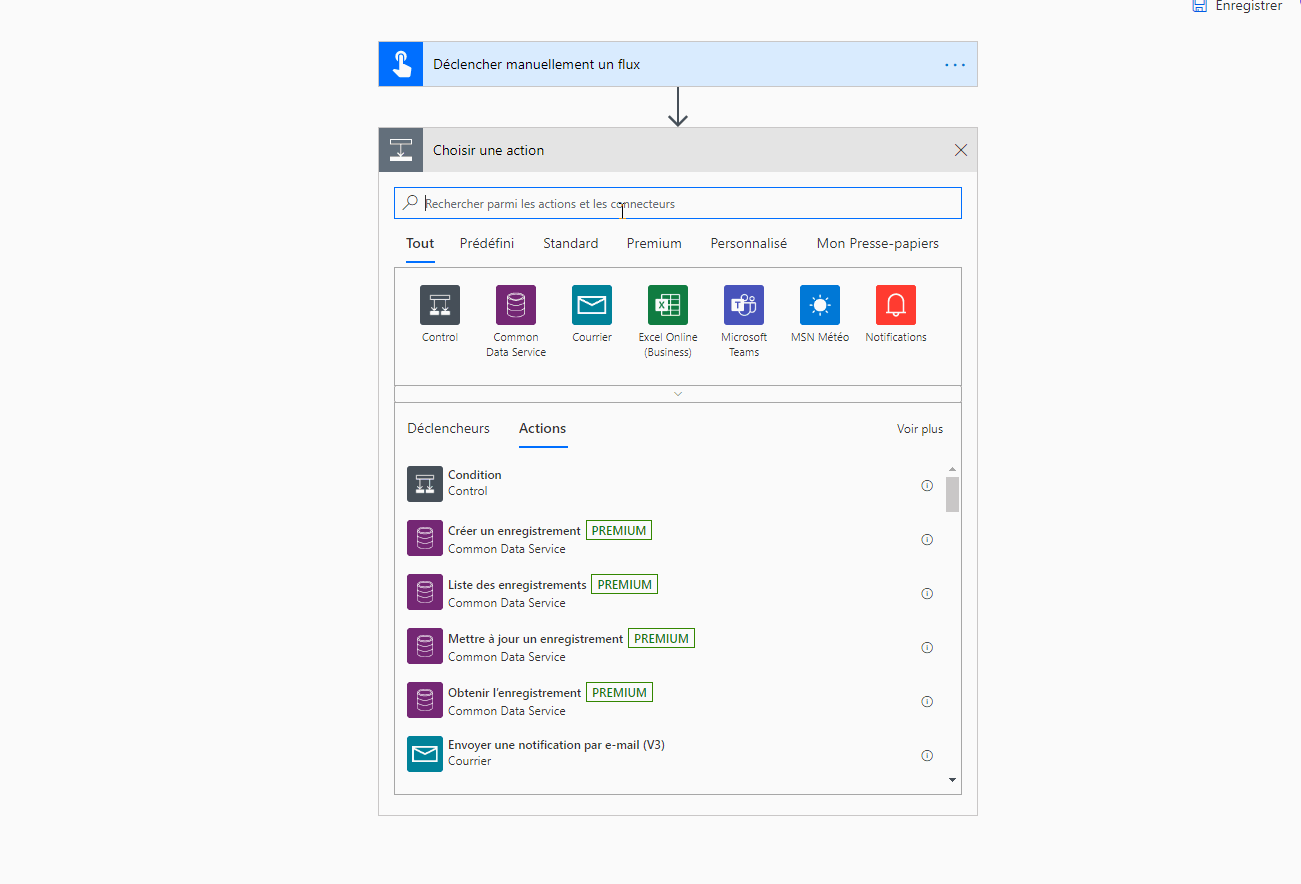The image size is (1301, 884).
Task: Switch to the Premium tab
Action: pos(654,243)
